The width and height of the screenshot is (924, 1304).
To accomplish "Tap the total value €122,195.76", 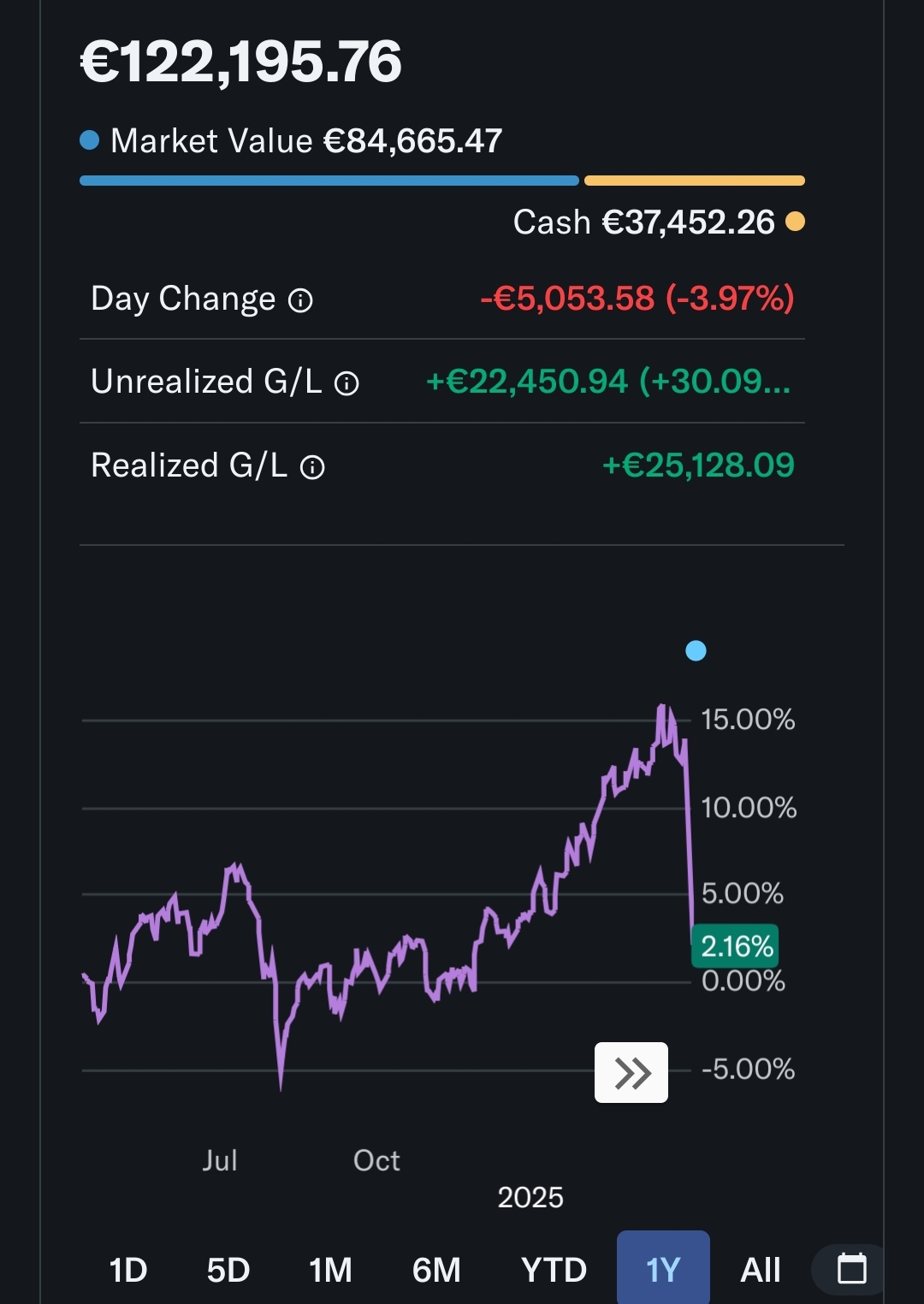I will (241, 62).
